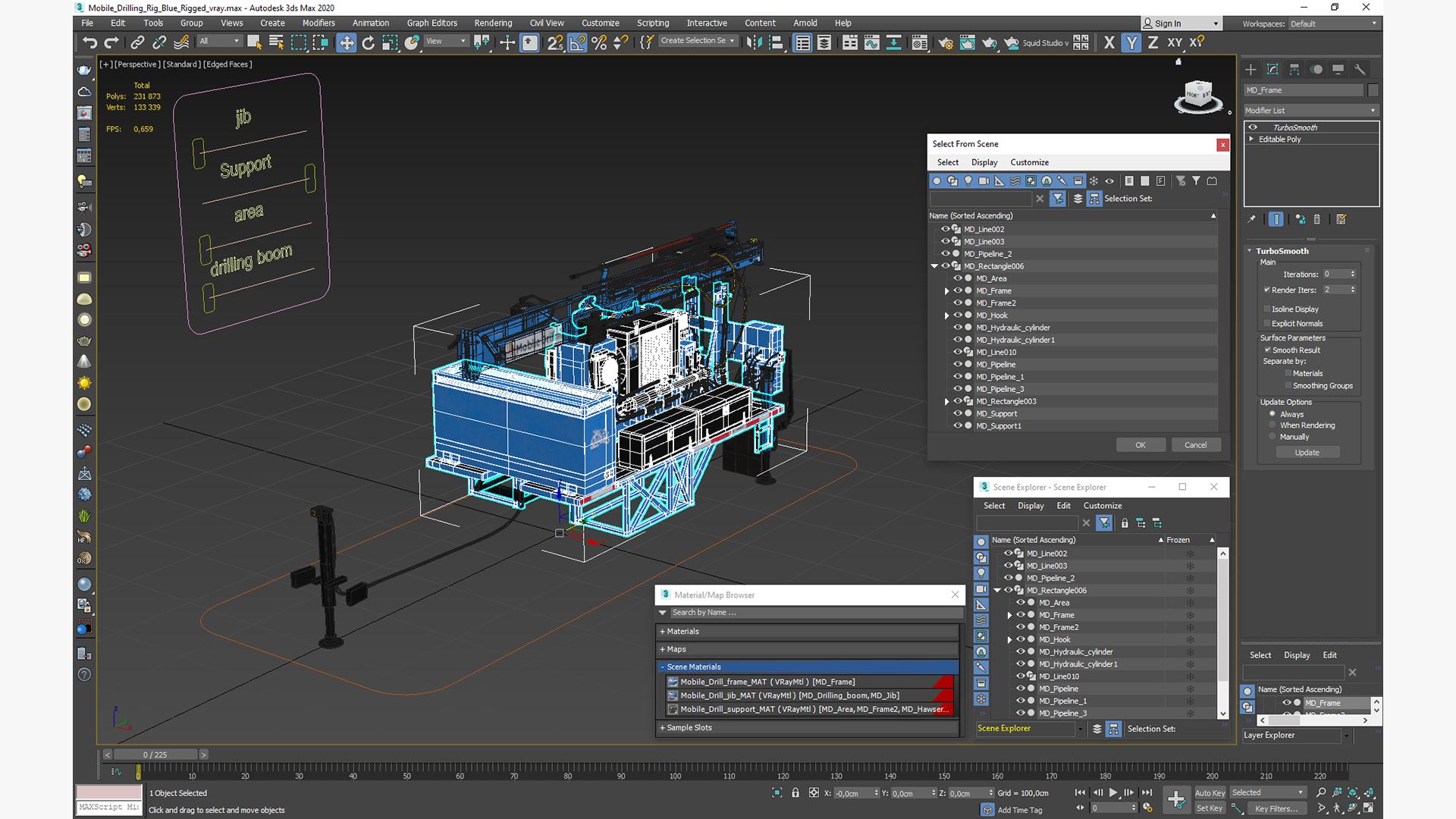Enable Isoline Display checkbox
This screenshot has width=1456, height=819.
(1266, 309)
